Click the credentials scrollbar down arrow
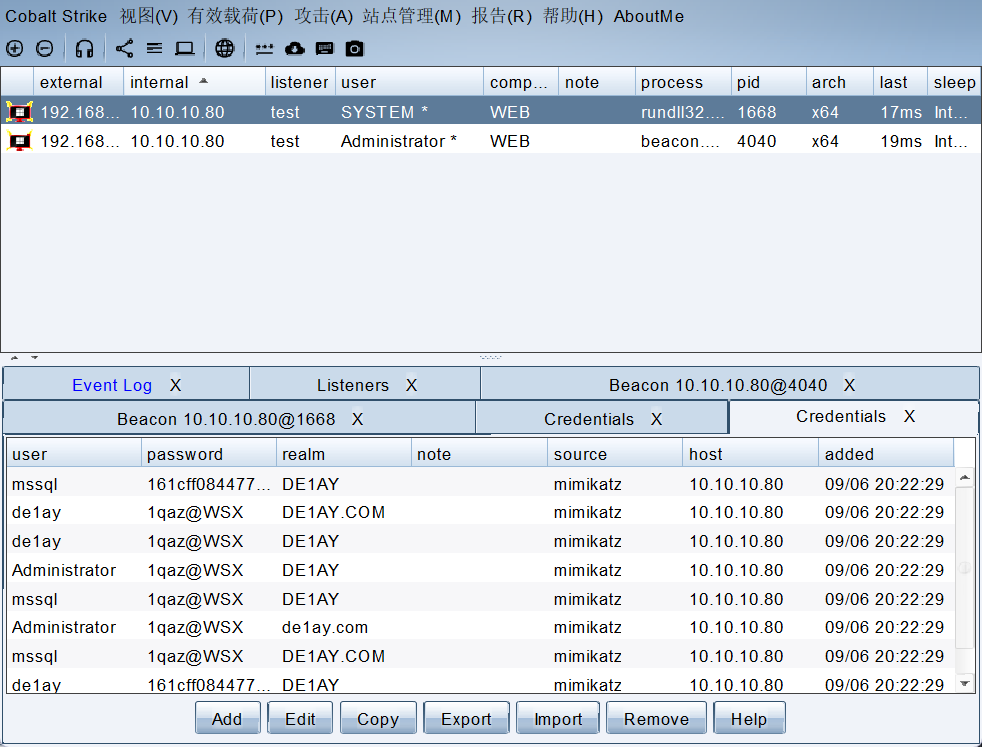This screenshot has width=982, height=747. 964,683
